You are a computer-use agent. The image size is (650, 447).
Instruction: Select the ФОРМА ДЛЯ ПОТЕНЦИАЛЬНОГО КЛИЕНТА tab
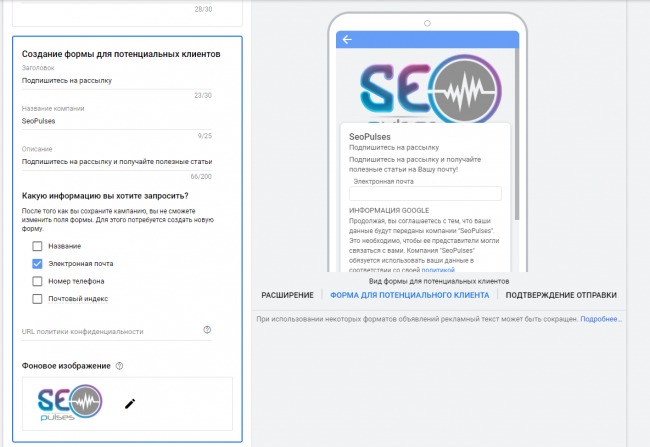point(409,296)
